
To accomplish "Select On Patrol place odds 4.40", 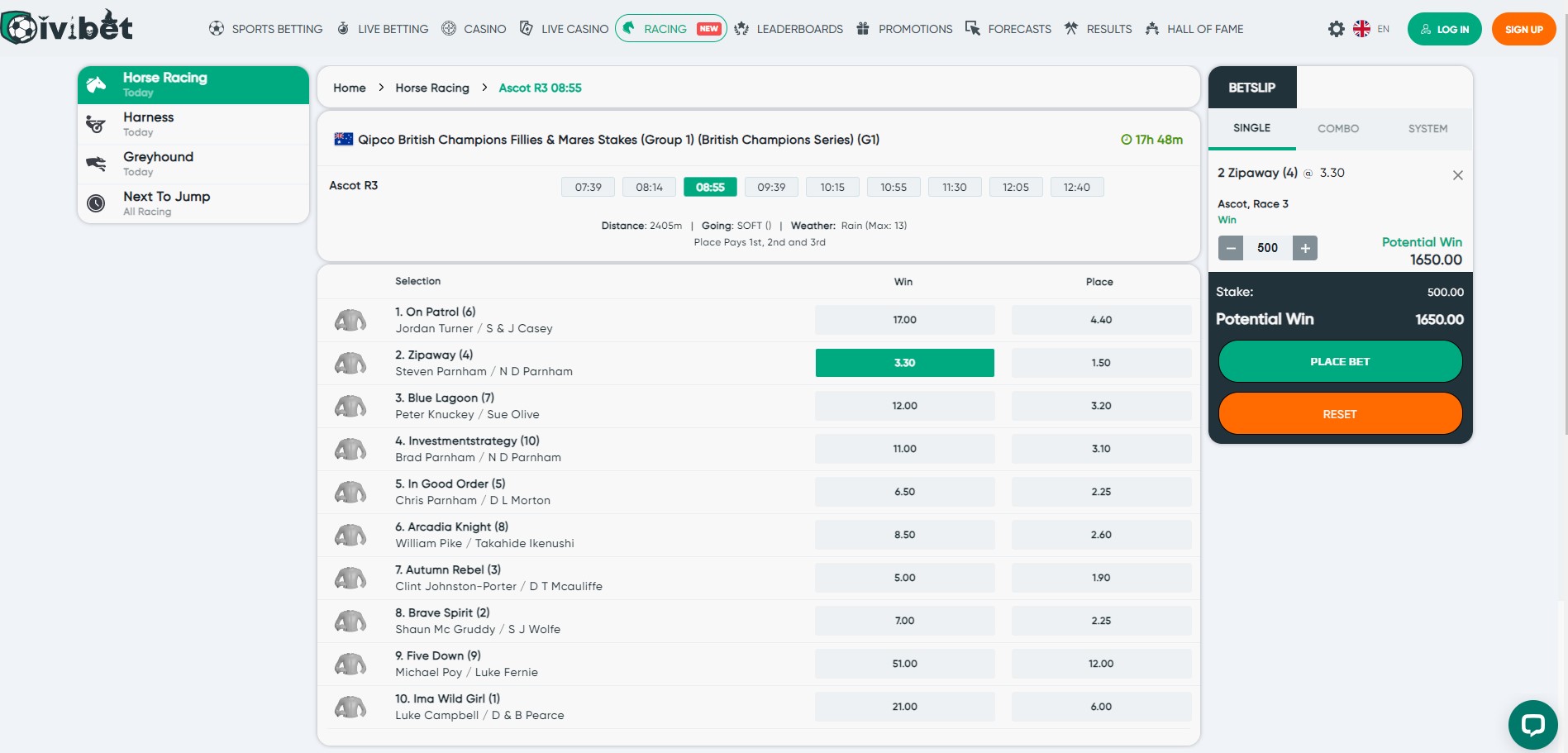I will (x=1101, y=320).
